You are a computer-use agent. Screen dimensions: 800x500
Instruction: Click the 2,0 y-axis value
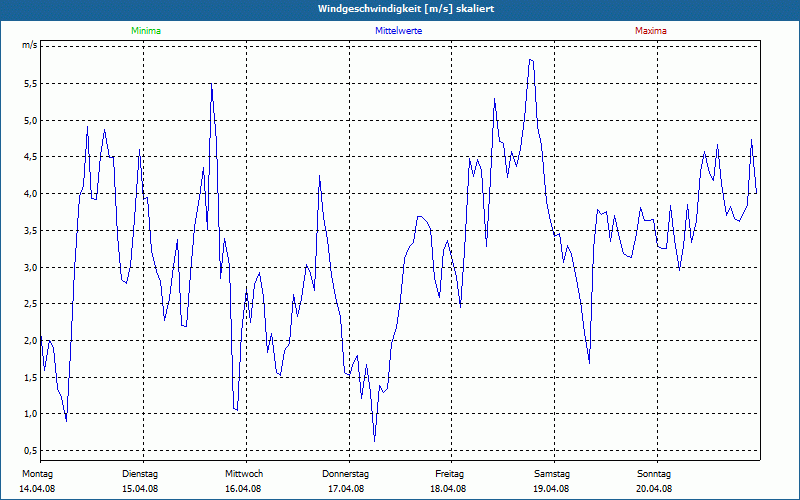pos(31,341)
